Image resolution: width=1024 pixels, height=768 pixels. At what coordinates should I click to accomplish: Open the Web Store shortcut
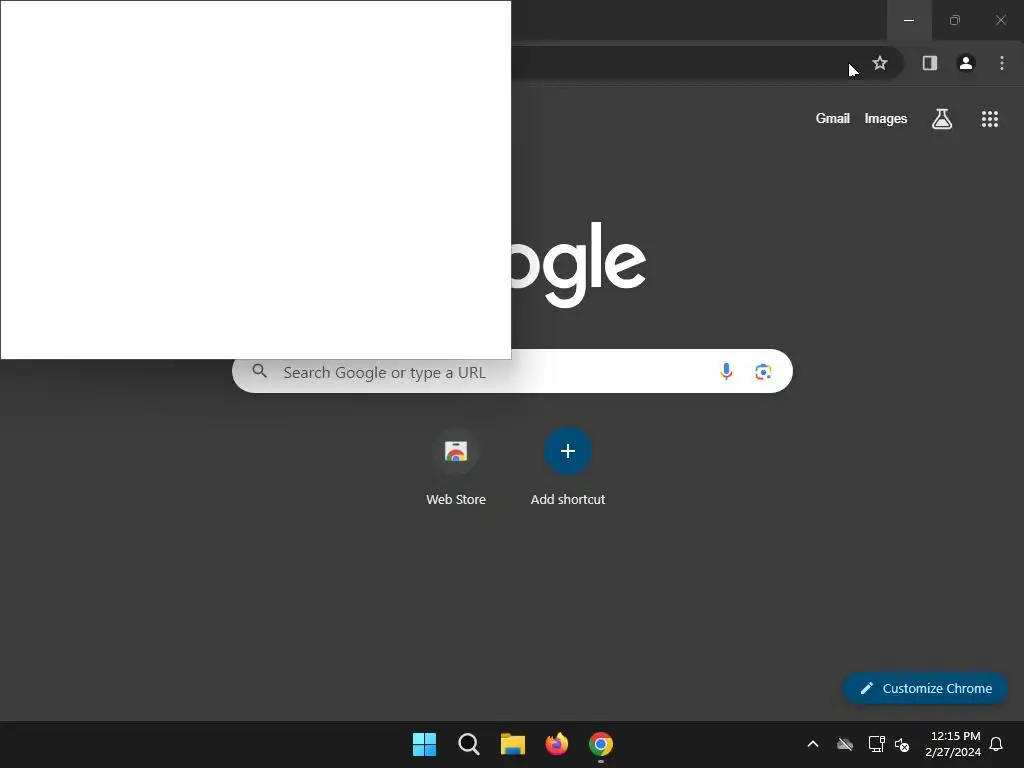click(x=456, y=468)
